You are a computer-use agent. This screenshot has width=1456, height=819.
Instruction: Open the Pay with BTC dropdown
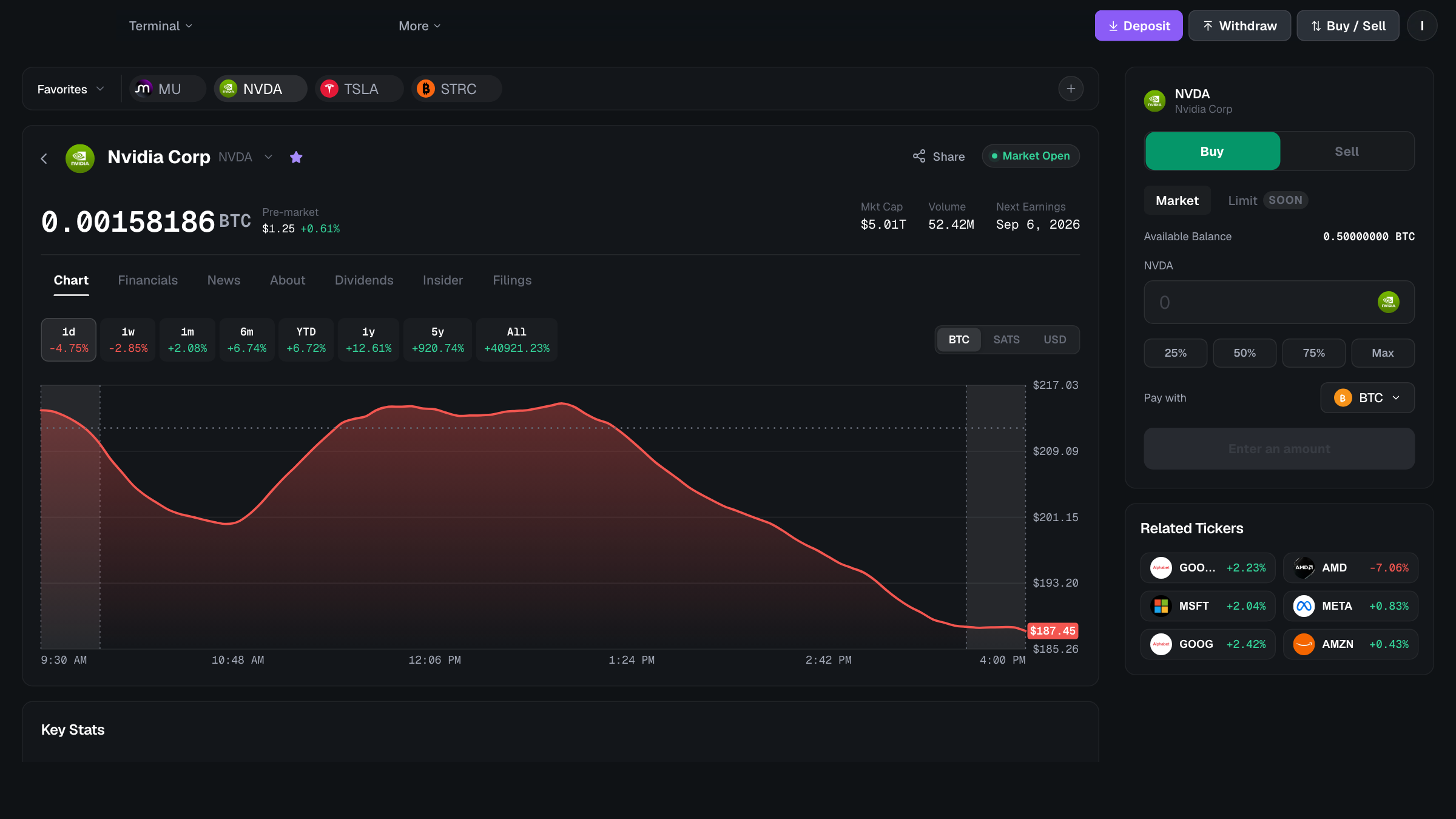(1367, 398)
